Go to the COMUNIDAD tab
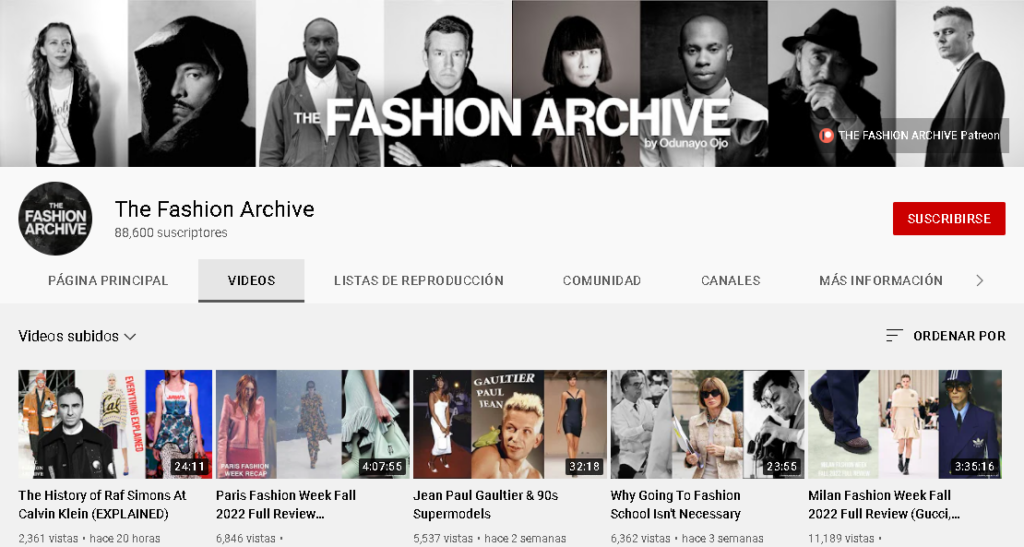This screenshot has height=547, width=1024. (602, 281)
